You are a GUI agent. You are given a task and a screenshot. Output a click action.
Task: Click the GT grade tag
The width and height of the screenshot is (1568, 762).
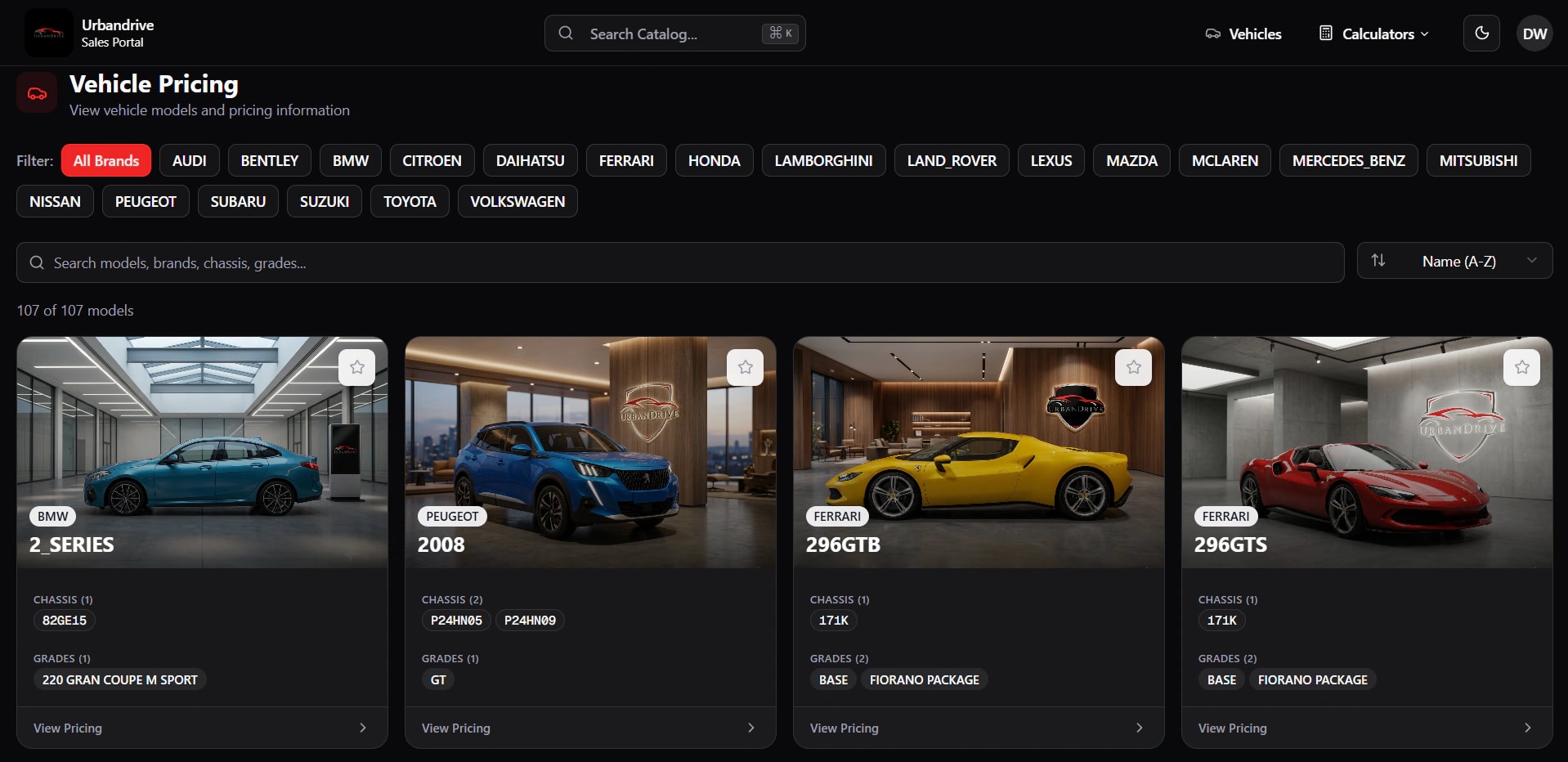(x=438, y=679)
